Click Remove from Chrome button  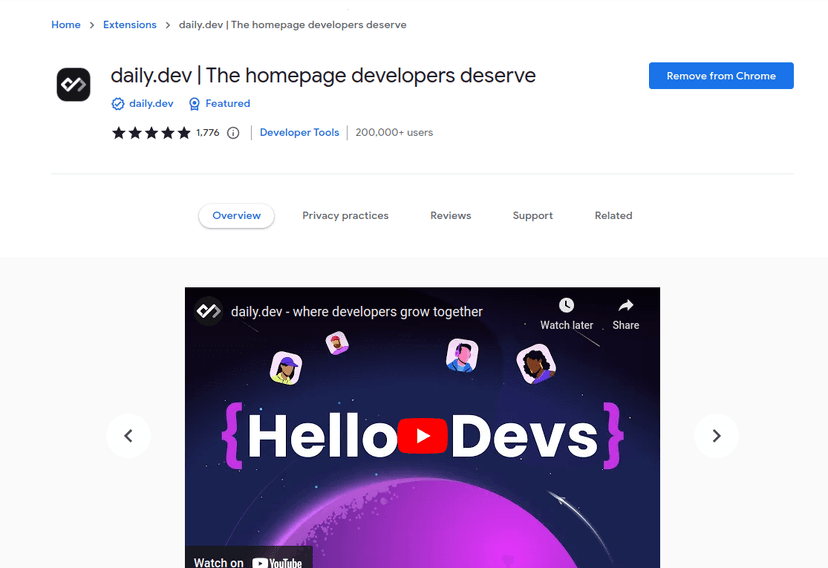click(x=721, y=75)
